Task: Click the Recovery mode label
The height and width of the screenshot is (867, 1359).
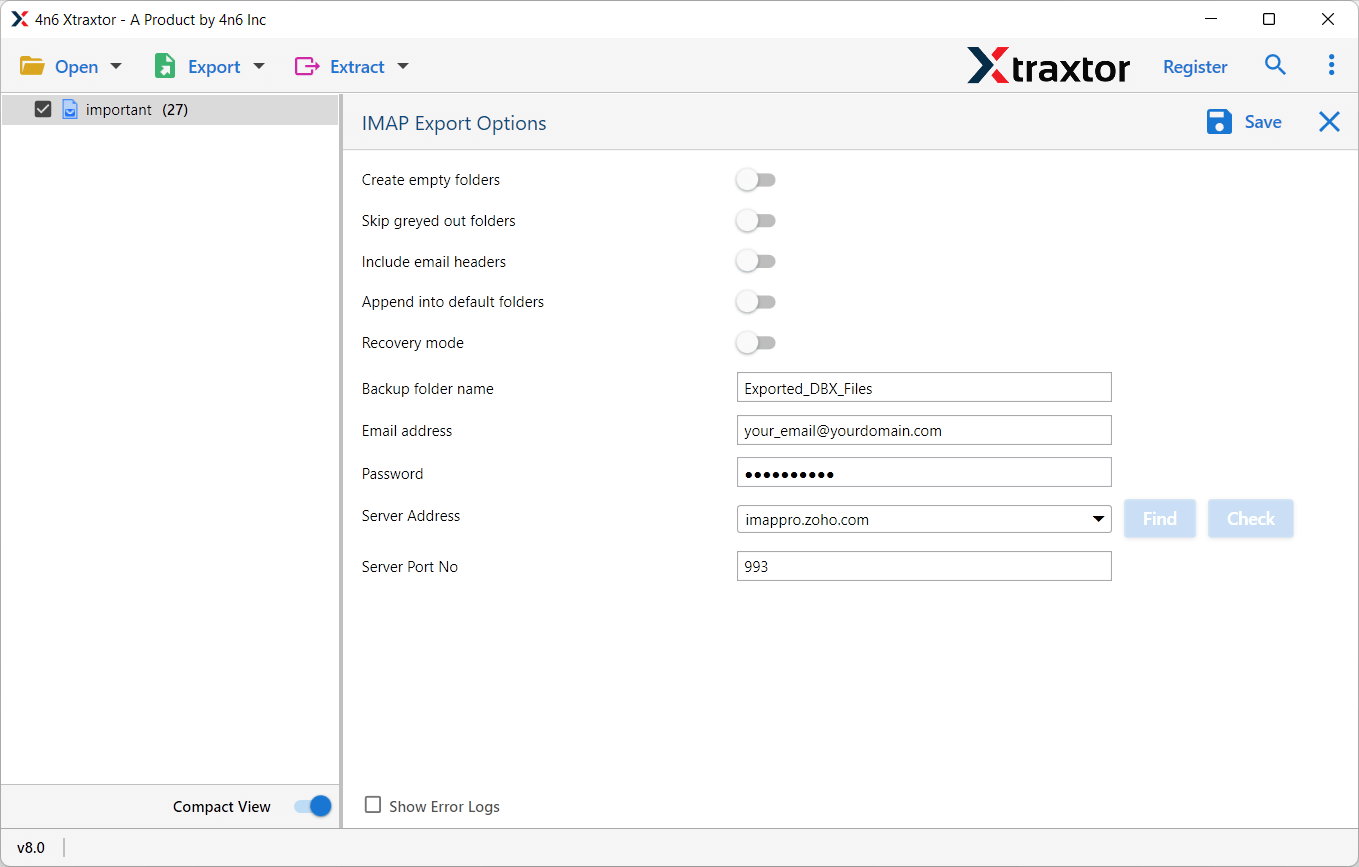Action: pyautogui.click(x=413, y=343)
